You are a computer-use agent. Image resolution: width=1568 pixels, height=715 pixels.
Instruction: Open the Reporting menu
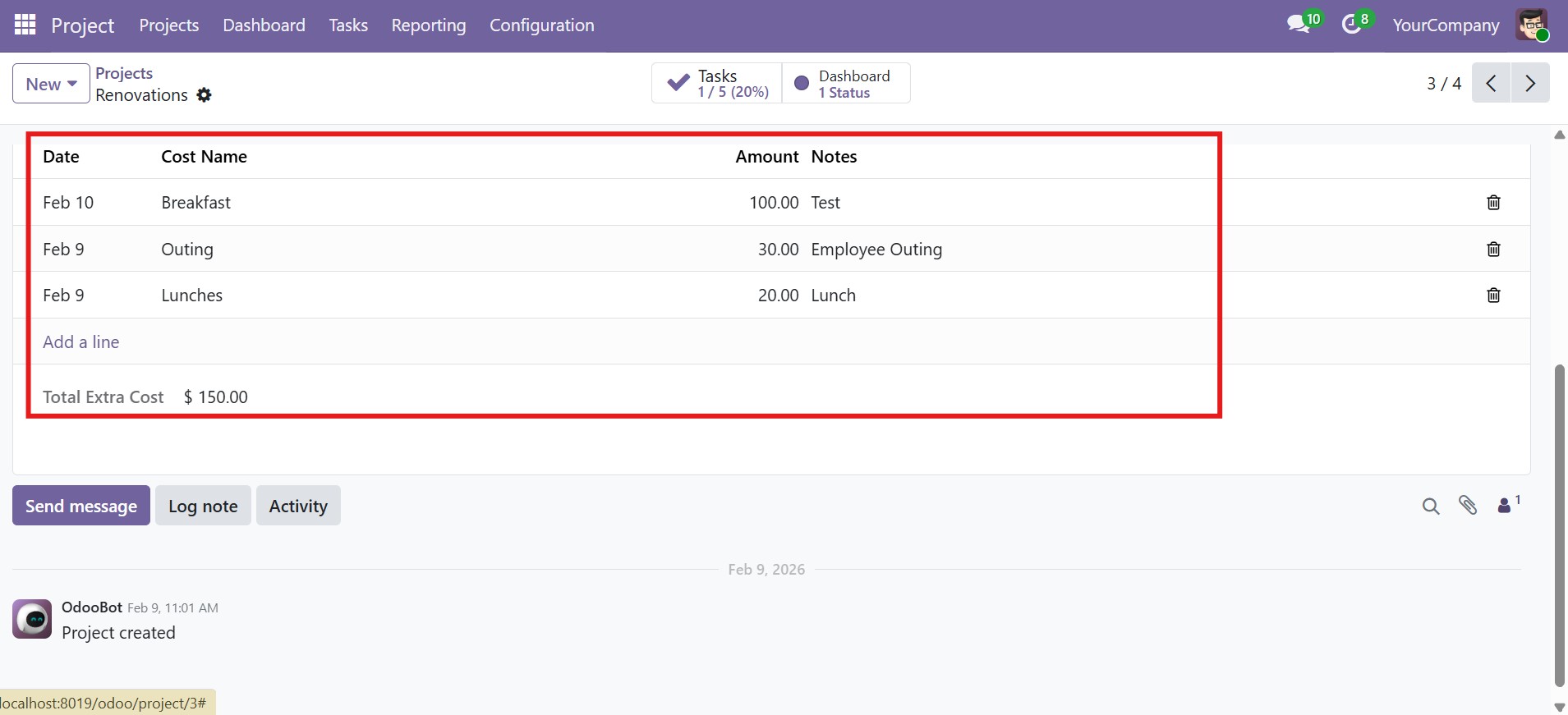click(x=428, y=25)
